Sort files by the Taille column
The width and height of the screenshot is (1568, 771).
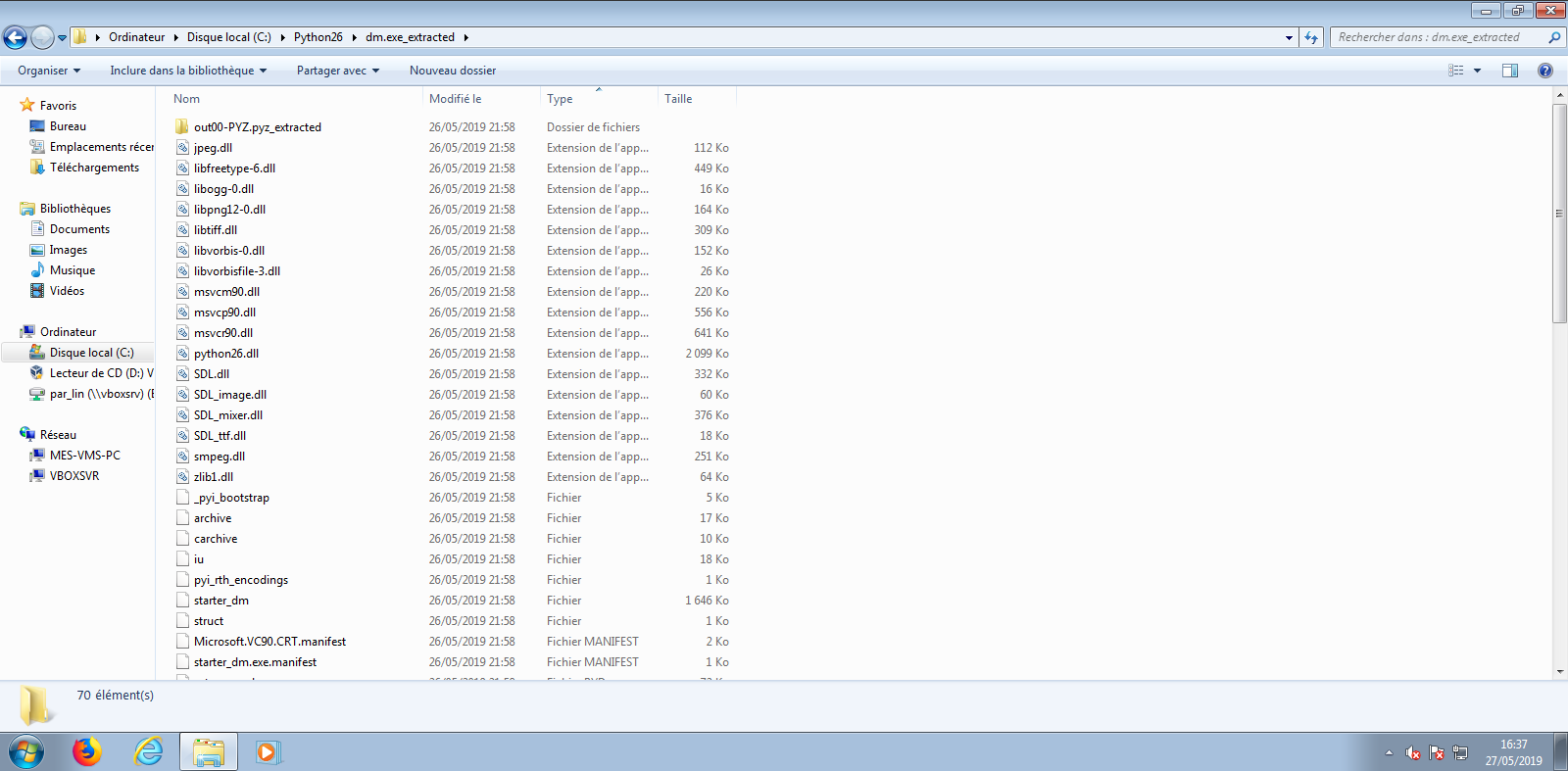(x=678, y=99)
